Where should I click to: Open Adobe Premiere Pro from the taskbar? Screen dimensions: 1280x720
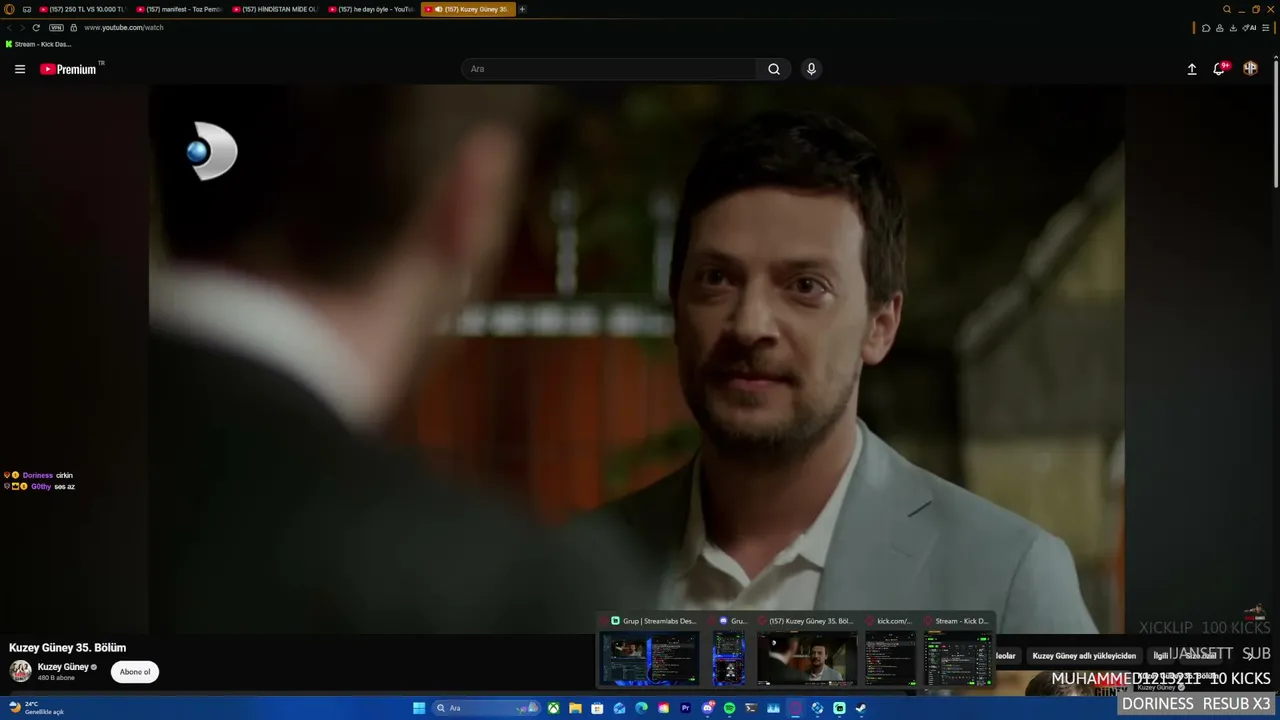[685, 708]
